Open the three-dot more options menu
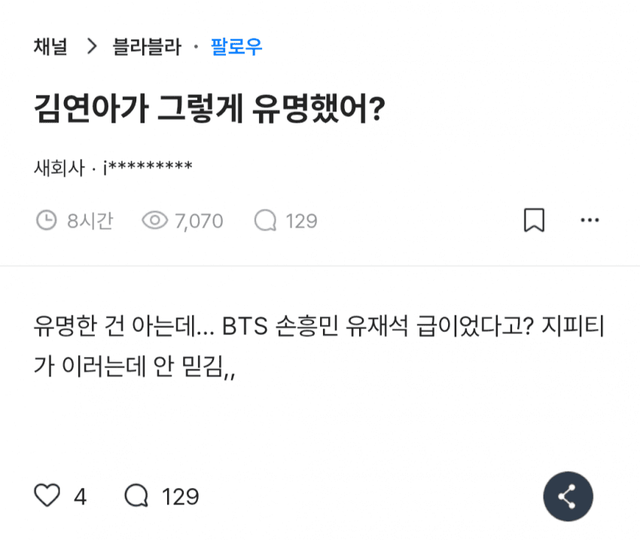 coord(591,220)
